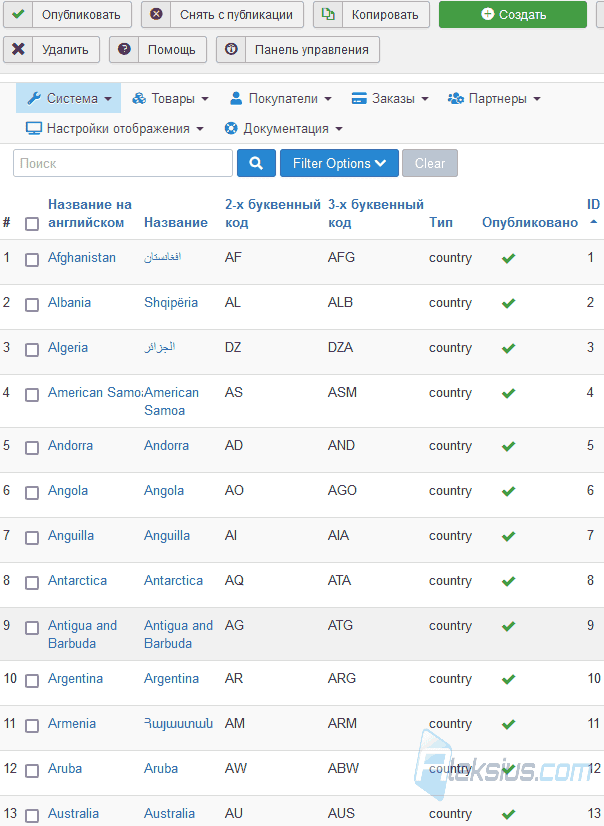This screenshot has width=604, height=826.
Task: Select the Andorra row checkbox
Action: click(32, 448)
